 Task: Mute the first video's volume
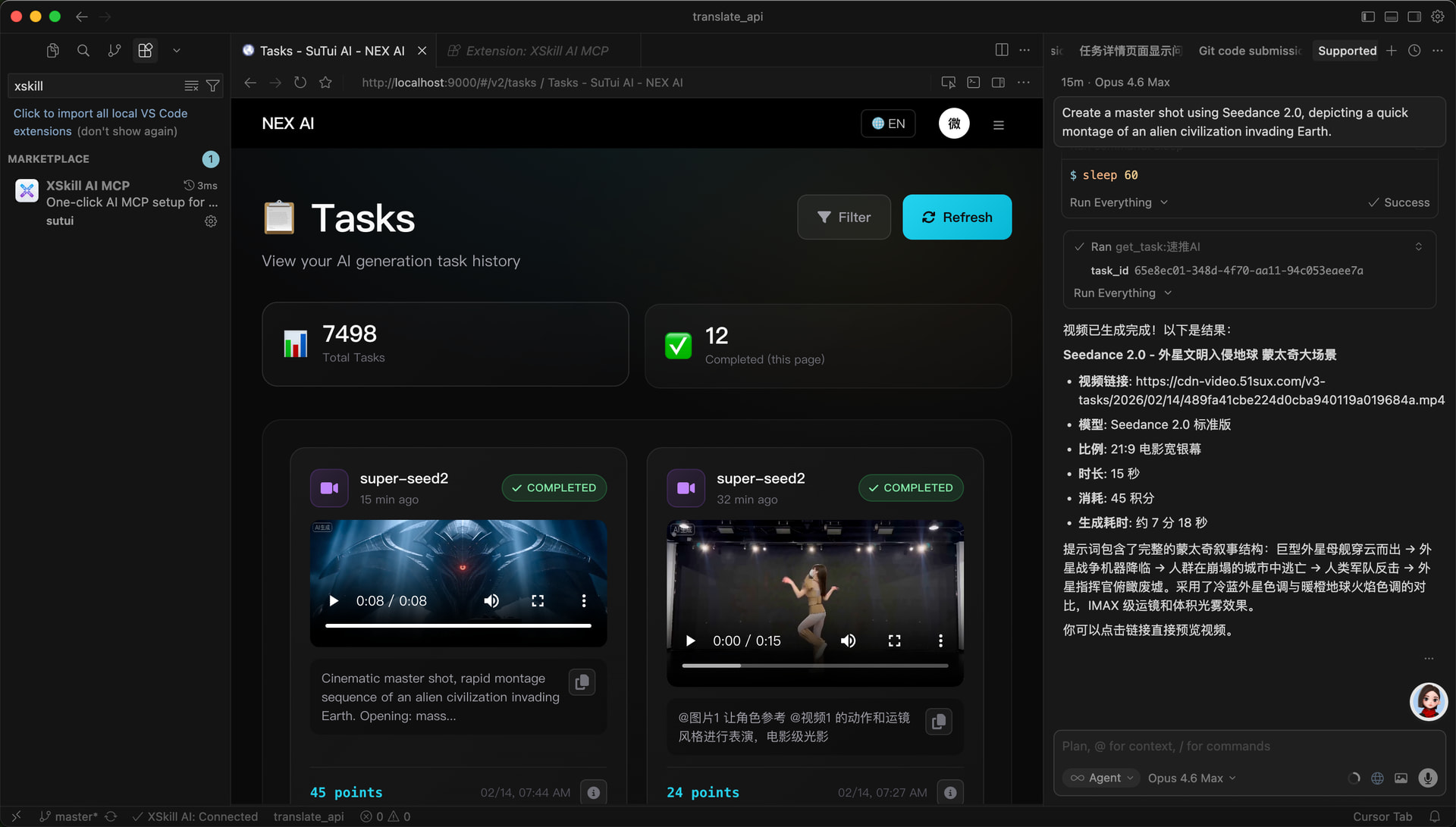pos(491,601)
